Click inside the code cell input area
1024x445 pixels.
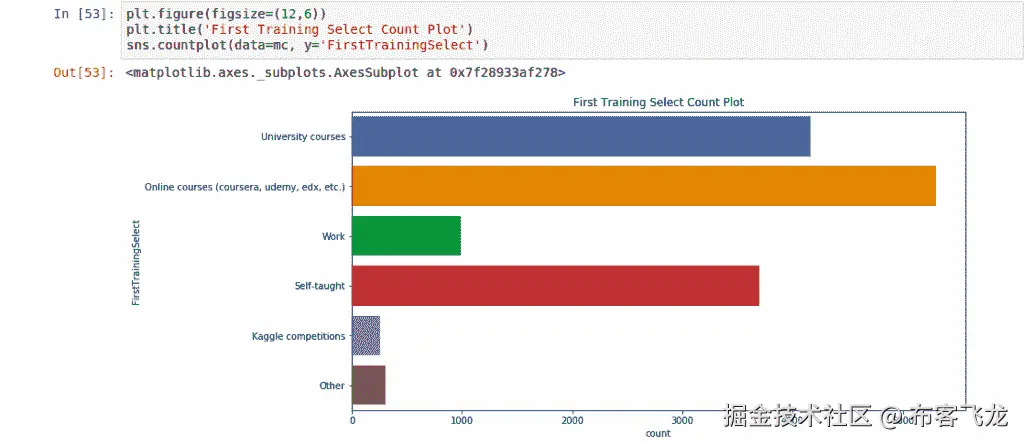click(x=572, y=29)
